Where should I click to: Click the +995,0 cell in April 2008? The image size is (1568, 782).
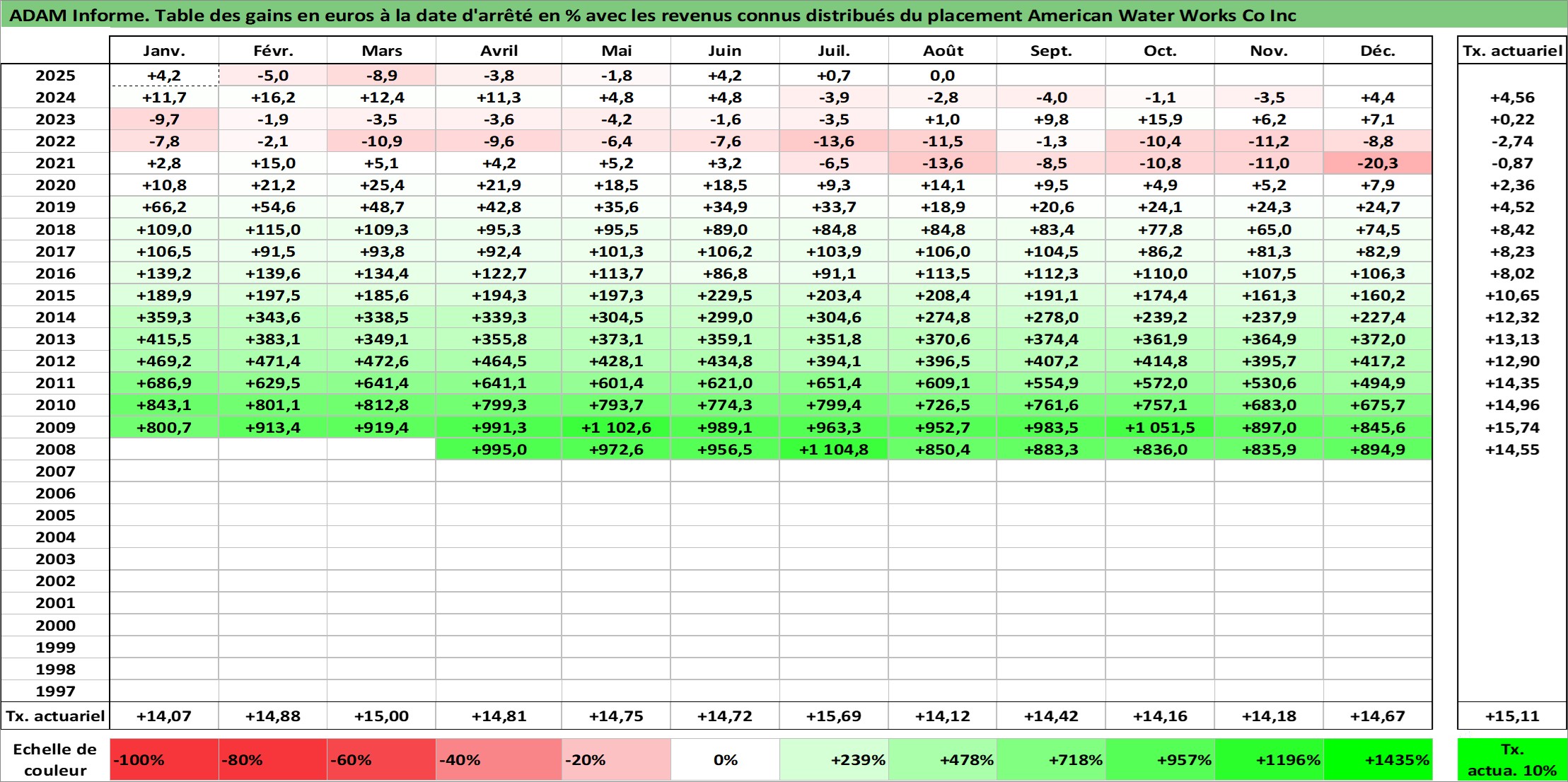tap(499, 450)
